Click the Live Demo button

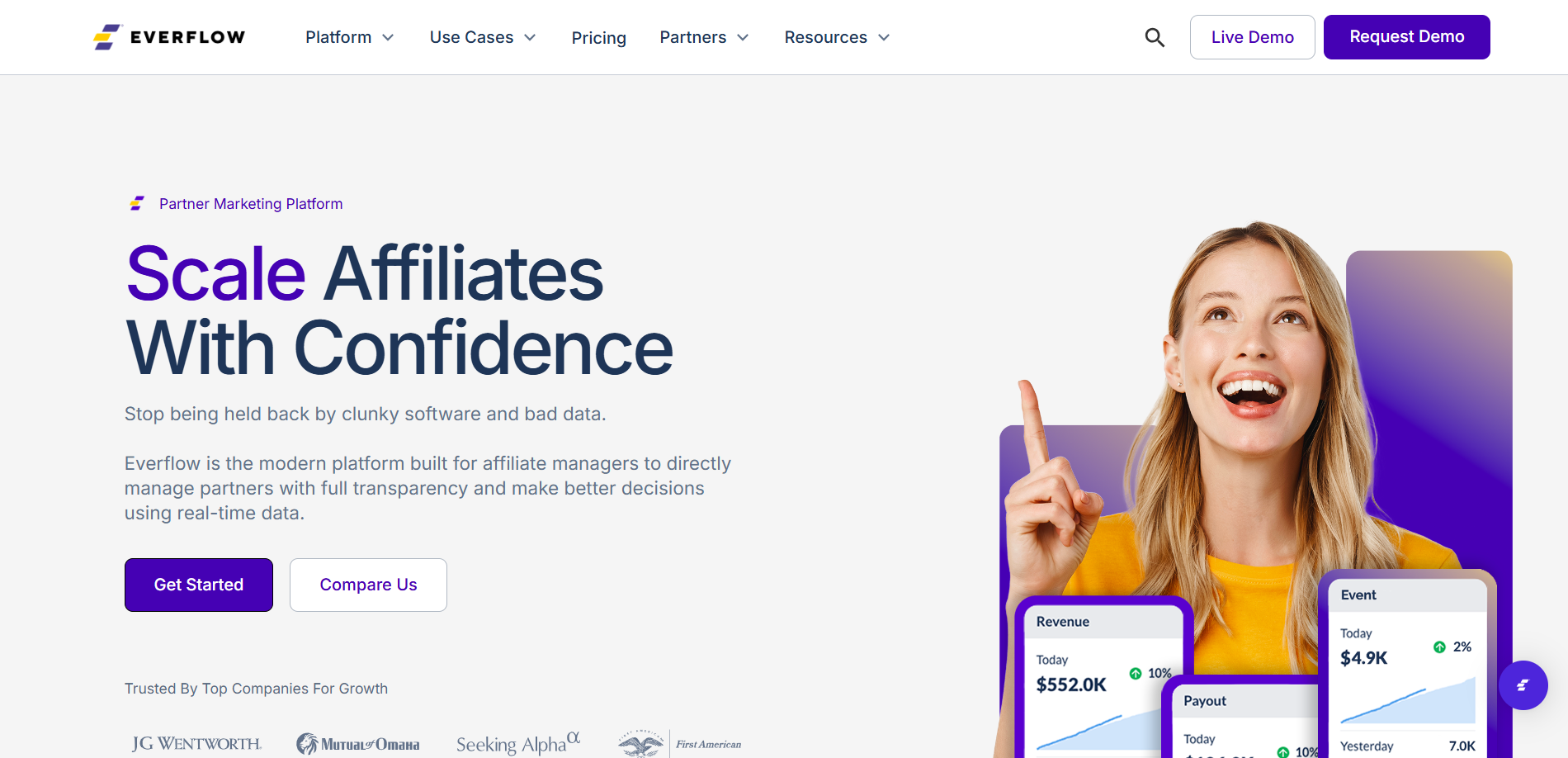coord(1253,37)
